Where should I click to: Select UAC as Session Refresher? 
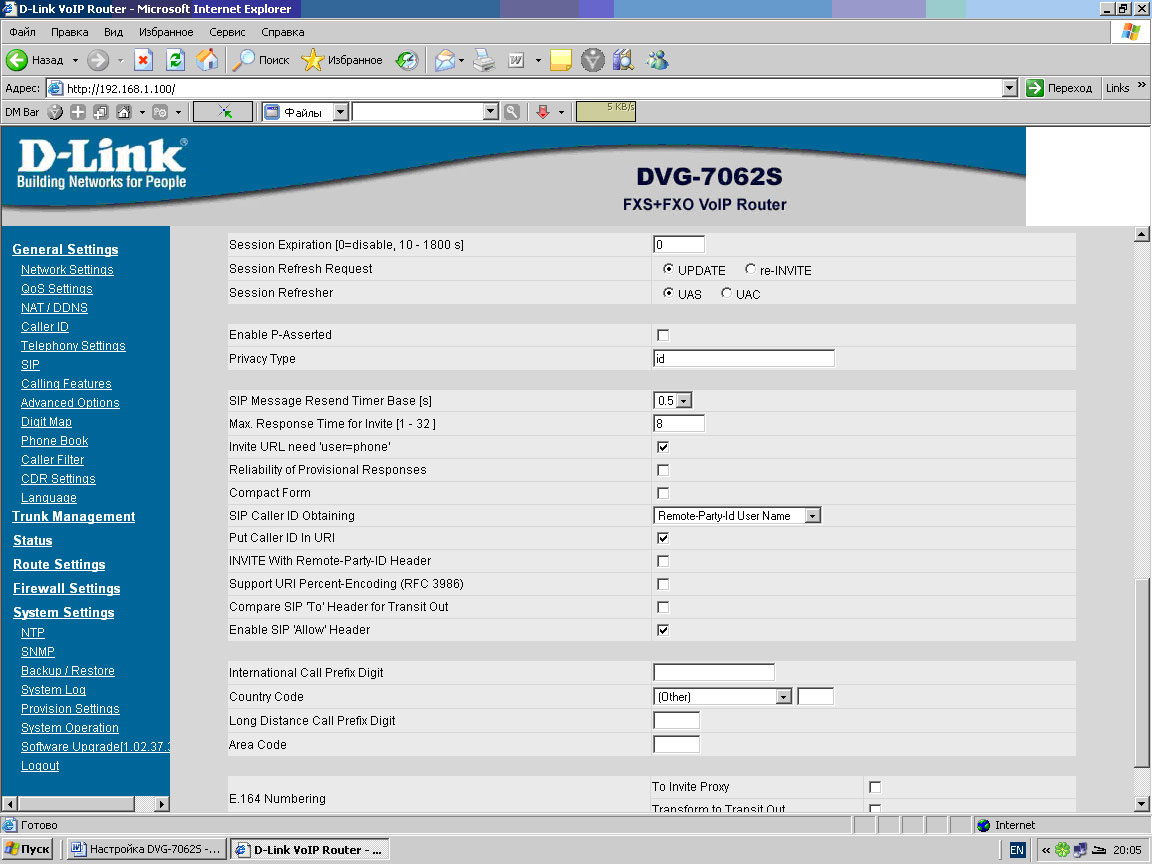[727, 294]
